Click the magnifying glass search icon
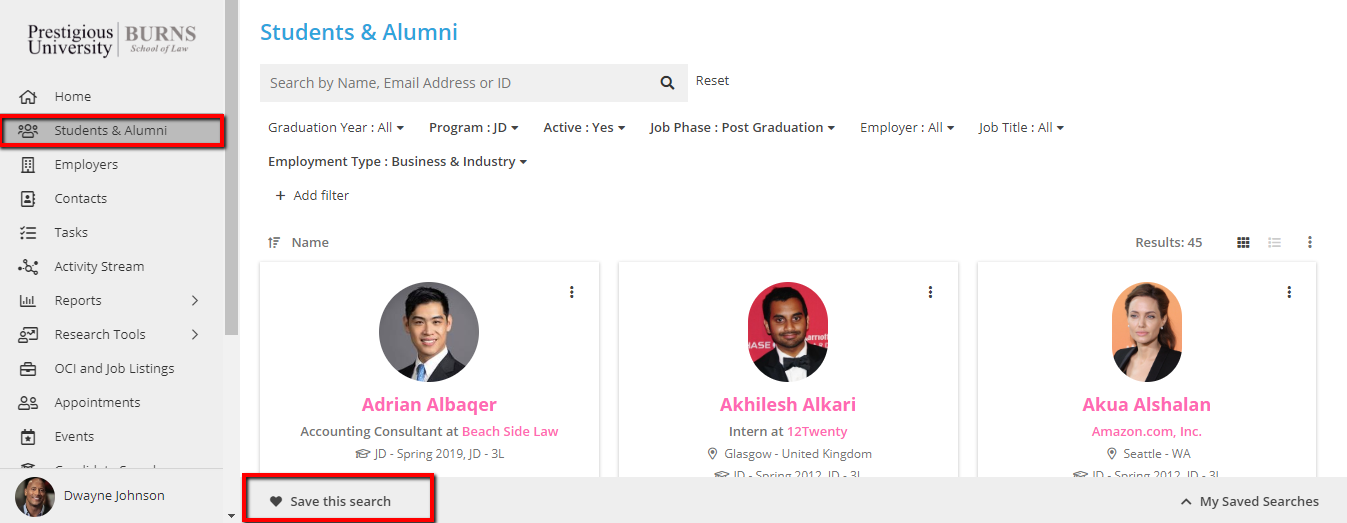The width and height of the screenshot is (1347, 523). 667,83
